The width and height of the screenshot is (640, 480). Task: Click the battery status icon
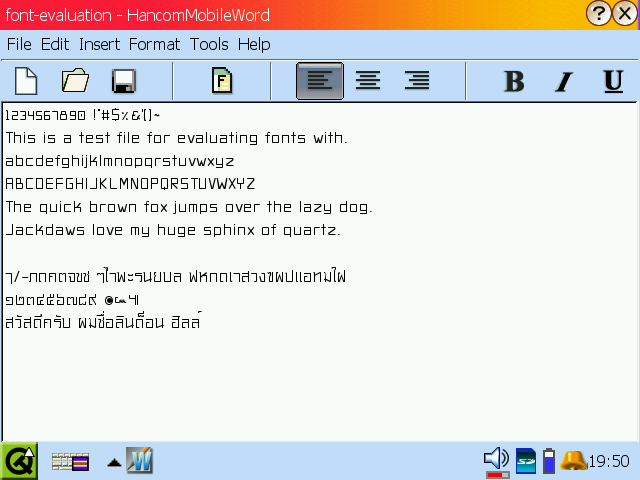coord(548,461)
